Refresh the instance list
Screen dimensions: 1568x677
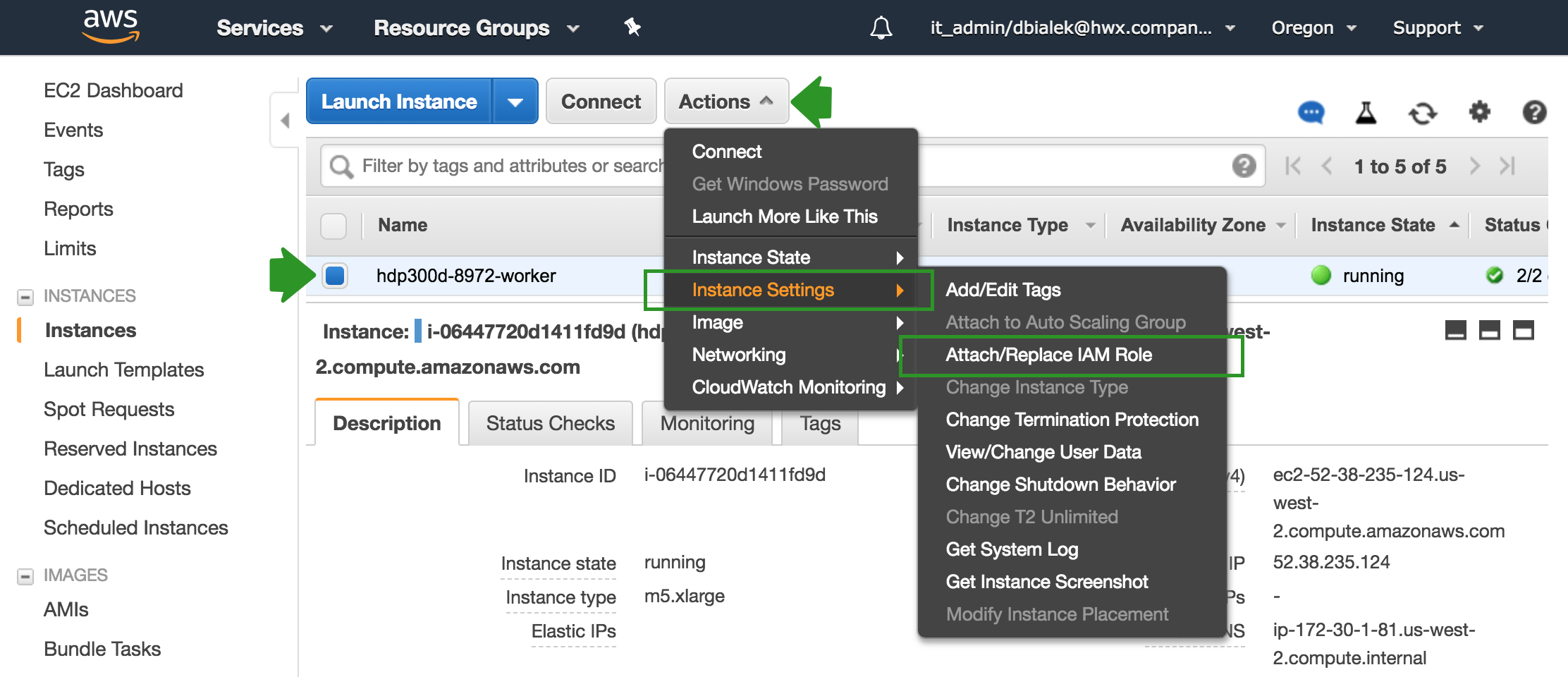tap(1422, 113)
